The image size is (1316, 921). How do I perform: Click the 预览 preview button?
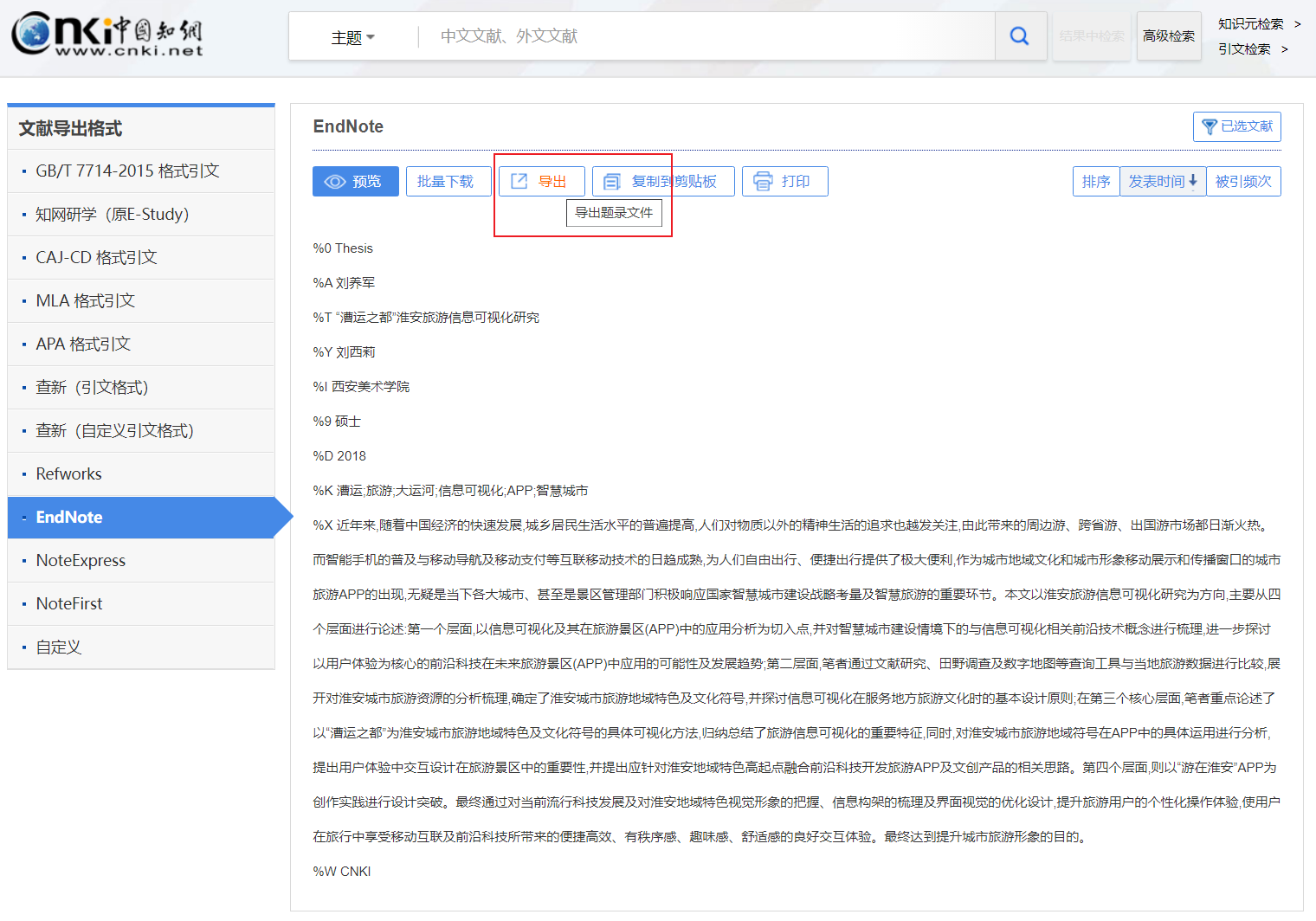coord(356,181)
